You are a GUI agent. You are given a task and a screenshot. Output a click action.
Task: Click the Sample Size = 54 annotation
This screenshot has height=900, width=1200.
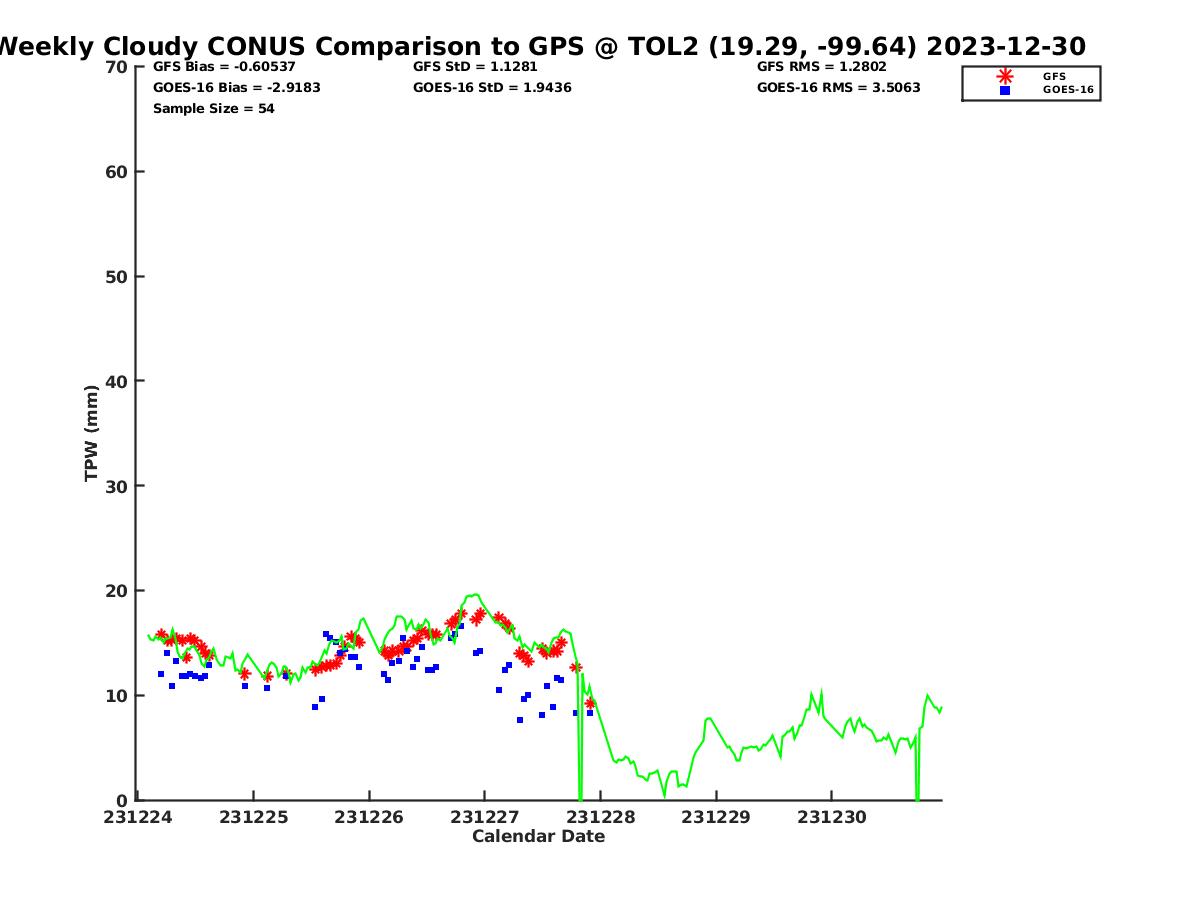(x=213, y=109)
